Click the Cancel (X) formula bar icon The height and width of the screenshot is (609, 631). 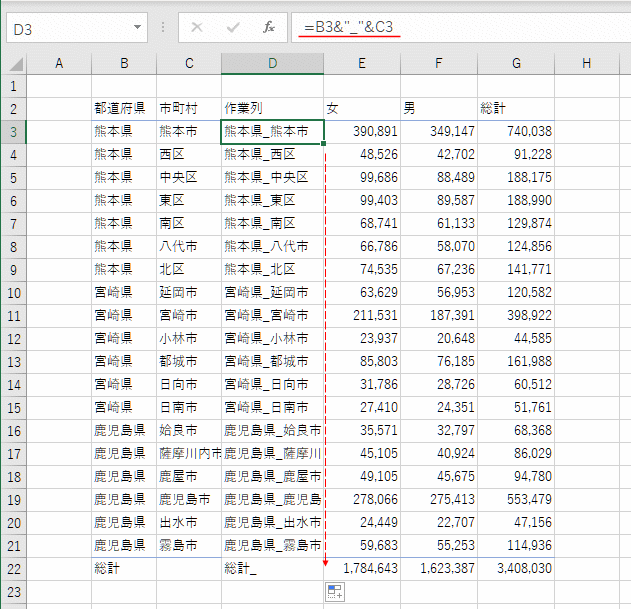coord(197,27)
